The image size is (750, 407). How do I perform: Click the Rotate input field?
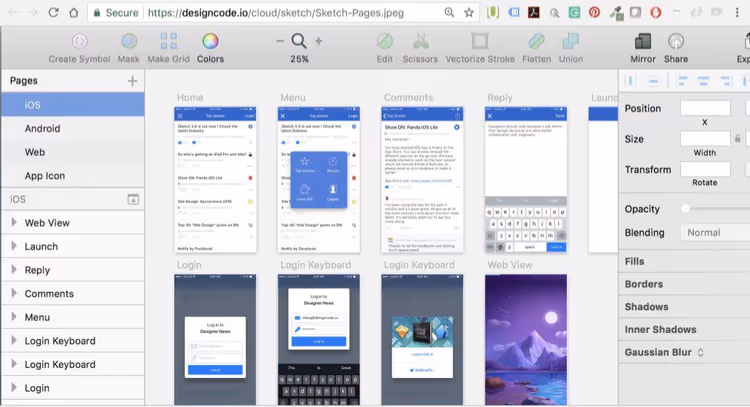coord(706,169)
